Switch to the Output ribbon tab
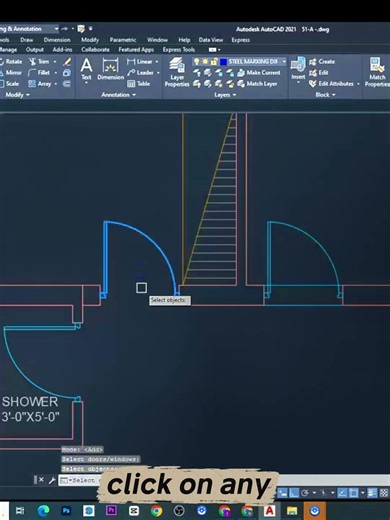The height and width of the screenshot is (520, 390). coord(35,50)
